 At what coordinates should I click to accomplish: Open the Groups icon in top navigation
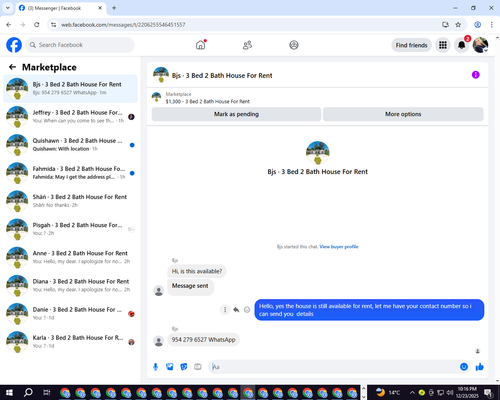(294, 45)
